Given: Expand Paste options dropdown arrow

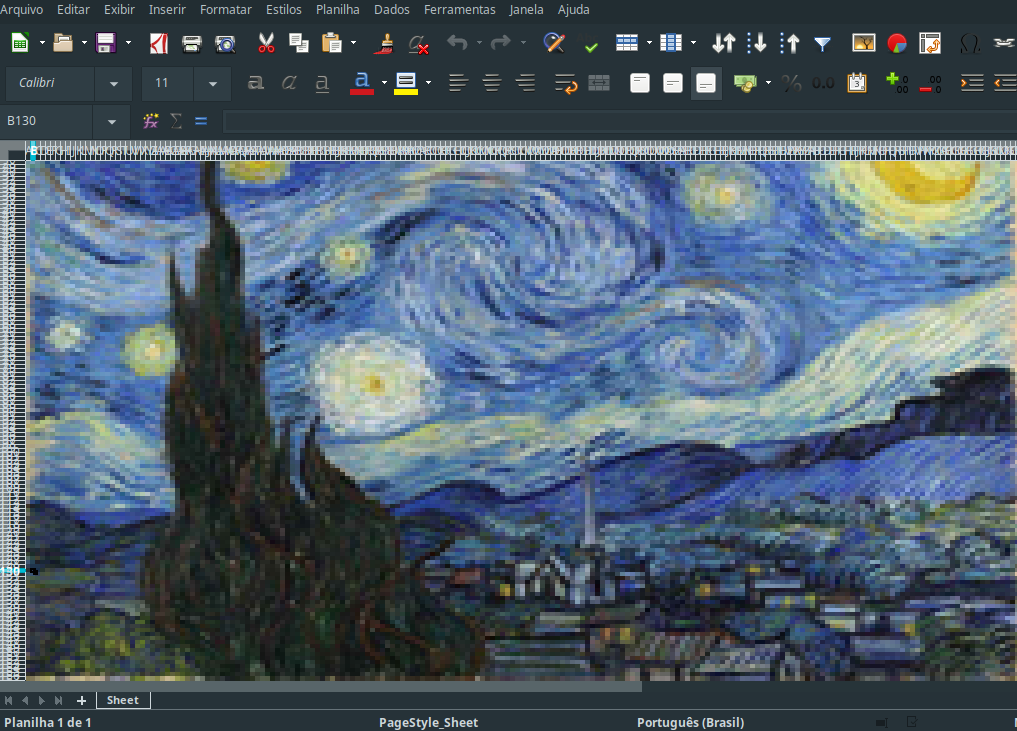Looking at the screenshot, I should [353, 43].
